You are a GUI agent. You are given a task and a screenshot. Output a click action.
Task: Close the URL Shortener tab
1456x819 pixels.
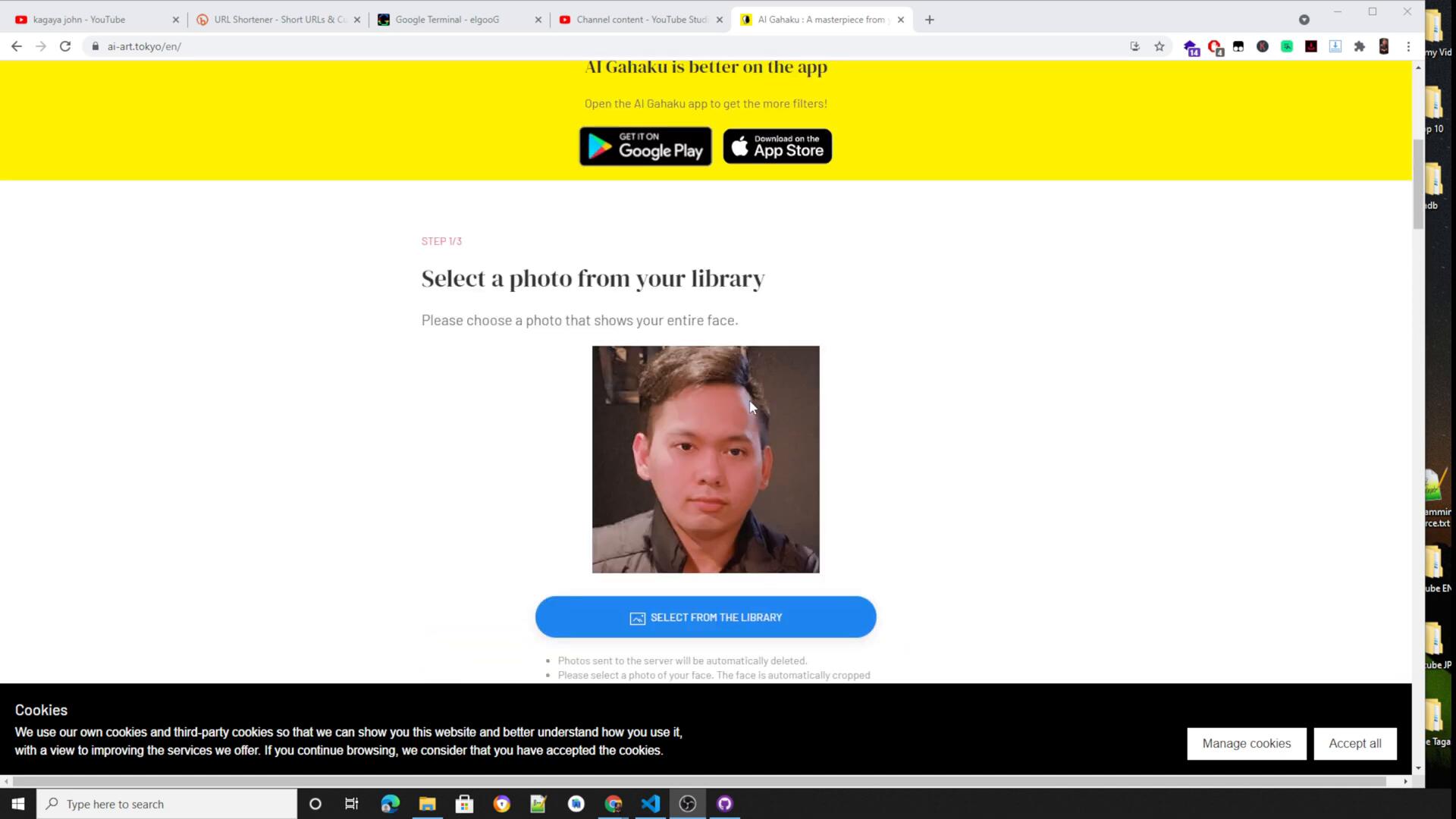point(357,20)
